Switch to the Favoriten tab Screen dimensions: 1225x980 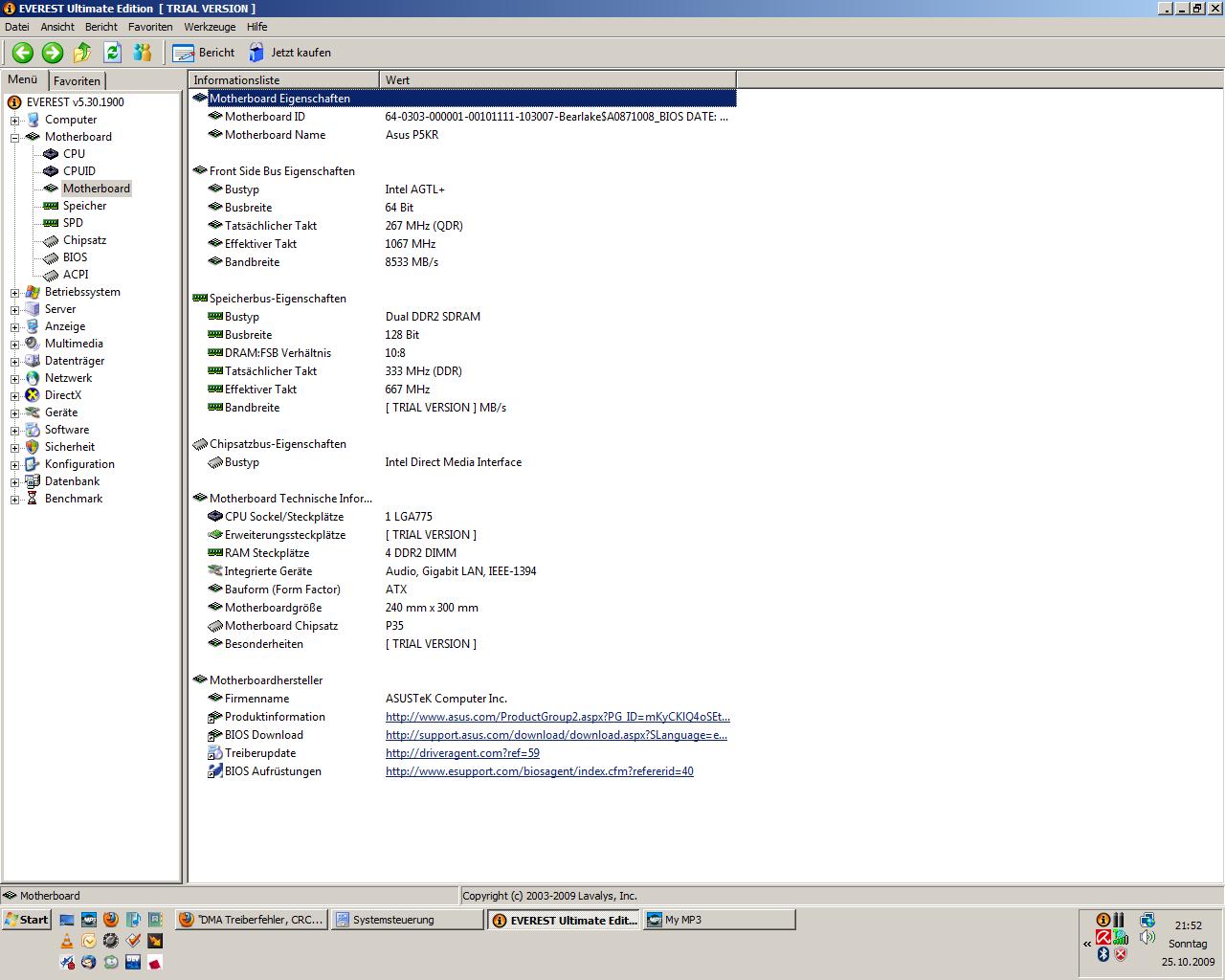pos(77,81)
